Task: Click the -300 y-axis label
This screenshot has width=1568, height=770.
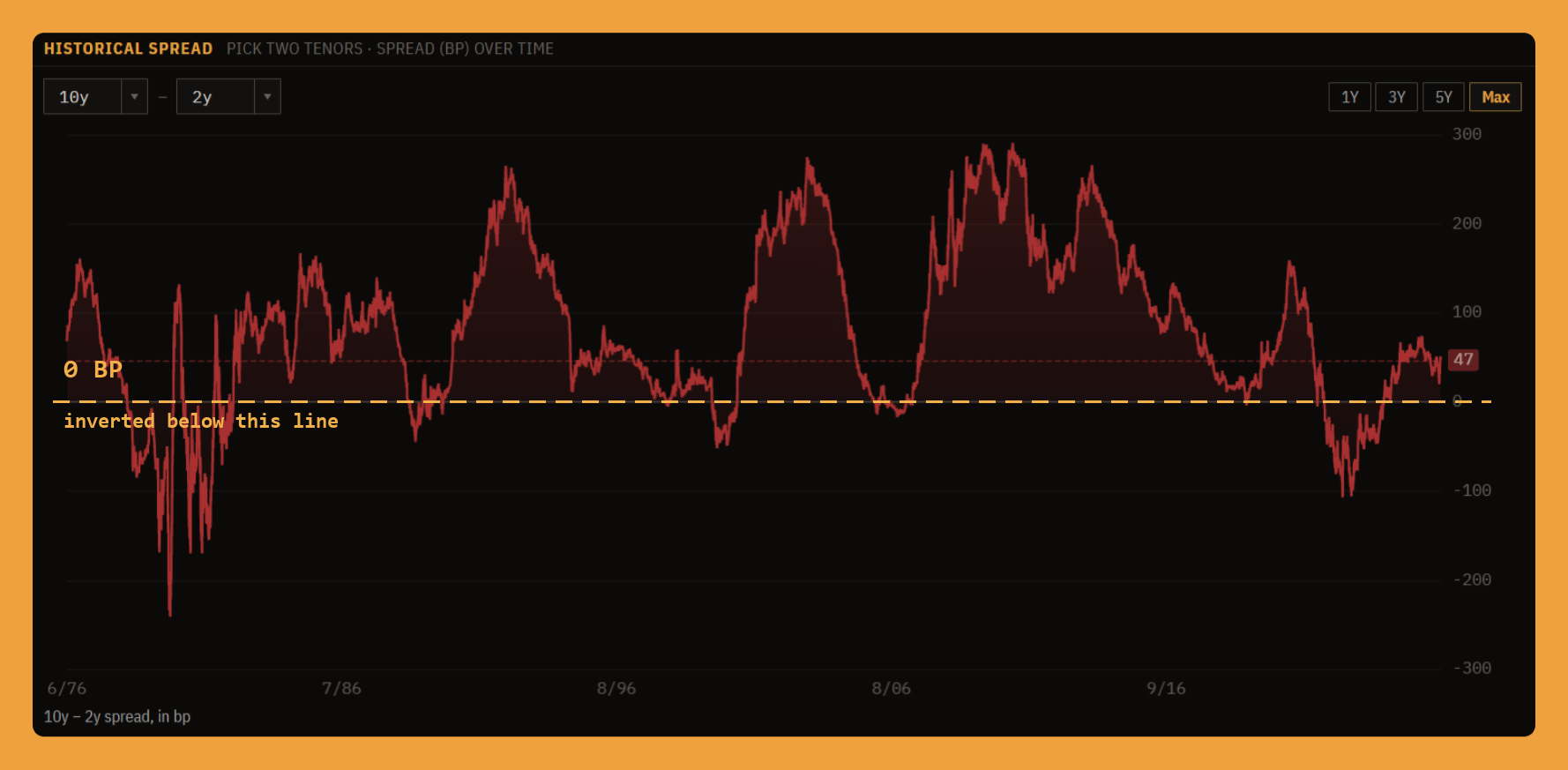Action: 1472,669
